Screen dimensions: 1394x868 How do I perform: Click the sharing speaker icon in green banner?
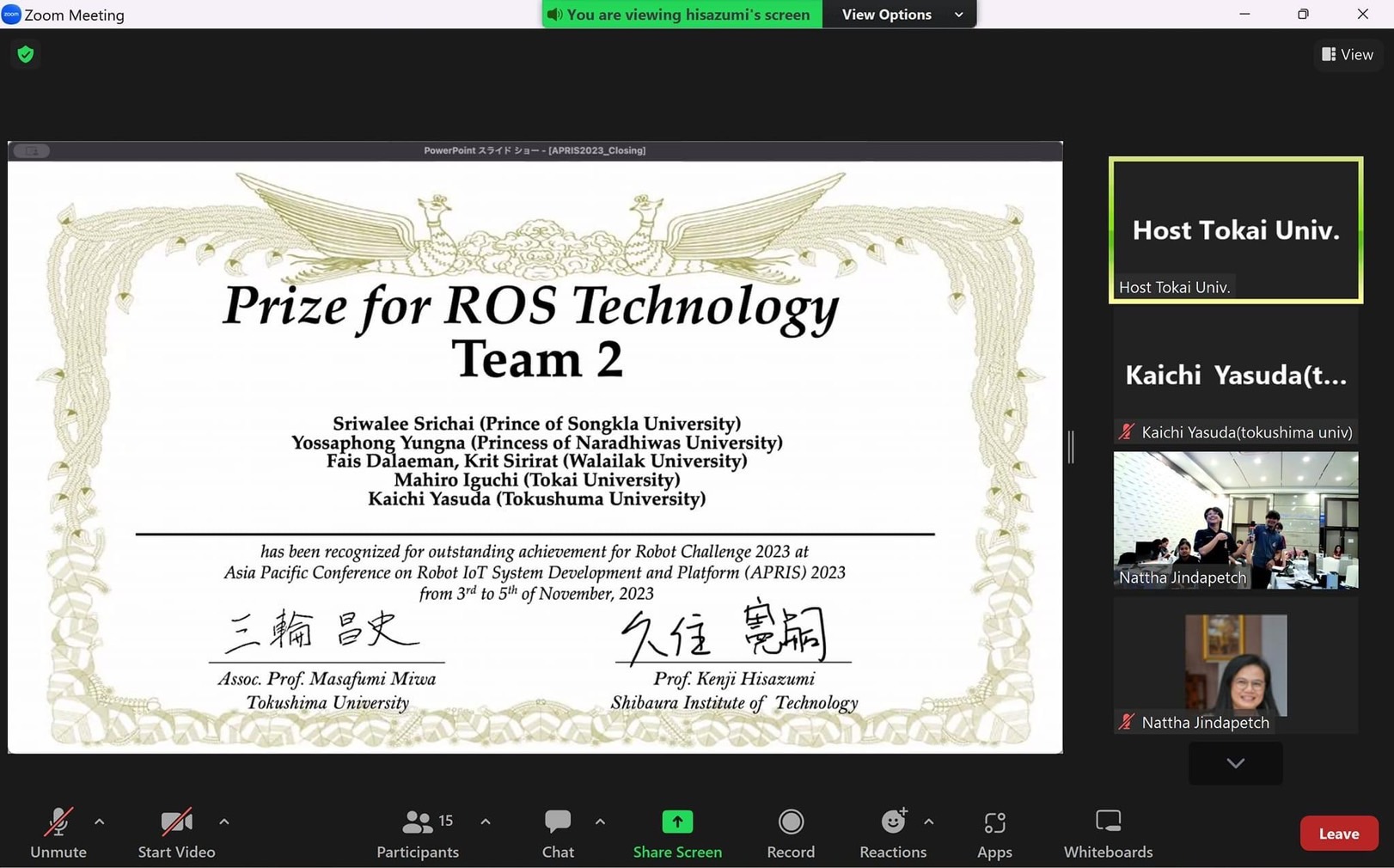pos(554,15)
